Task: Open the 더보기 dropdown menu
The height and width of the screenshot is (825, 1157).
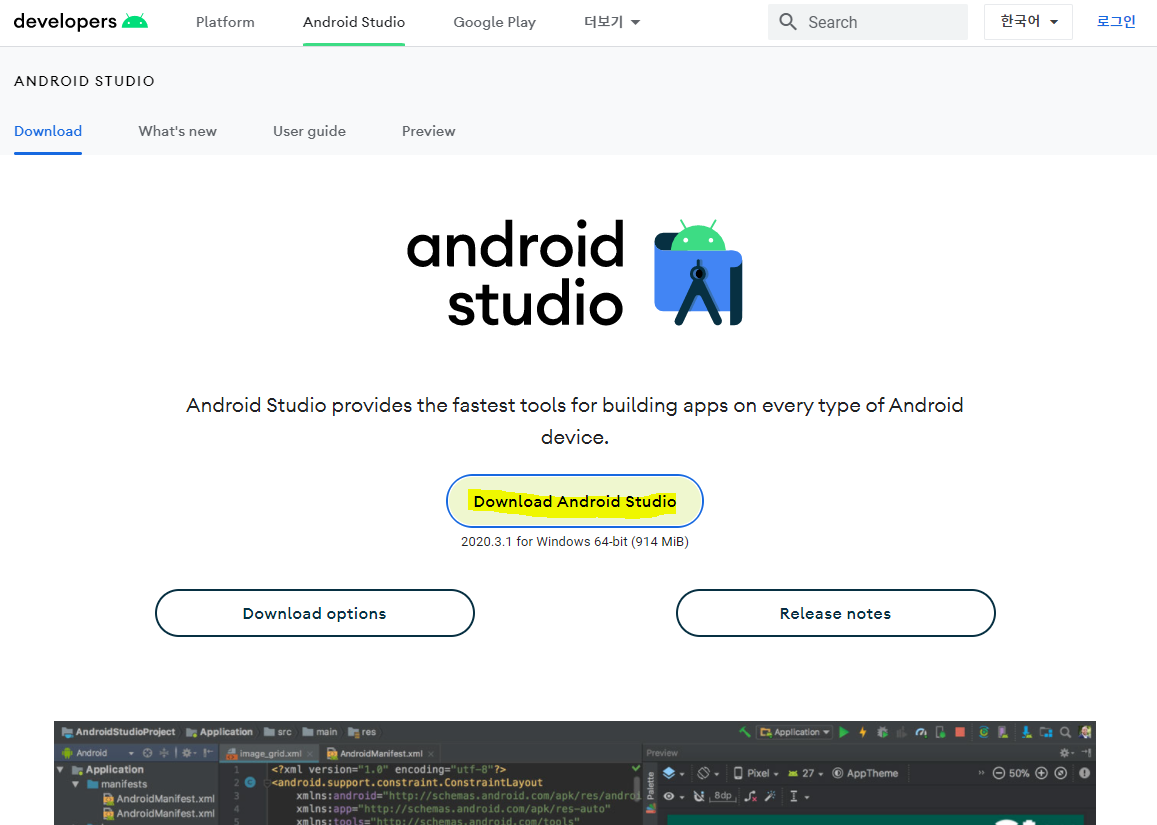Action: pos(612,22)
